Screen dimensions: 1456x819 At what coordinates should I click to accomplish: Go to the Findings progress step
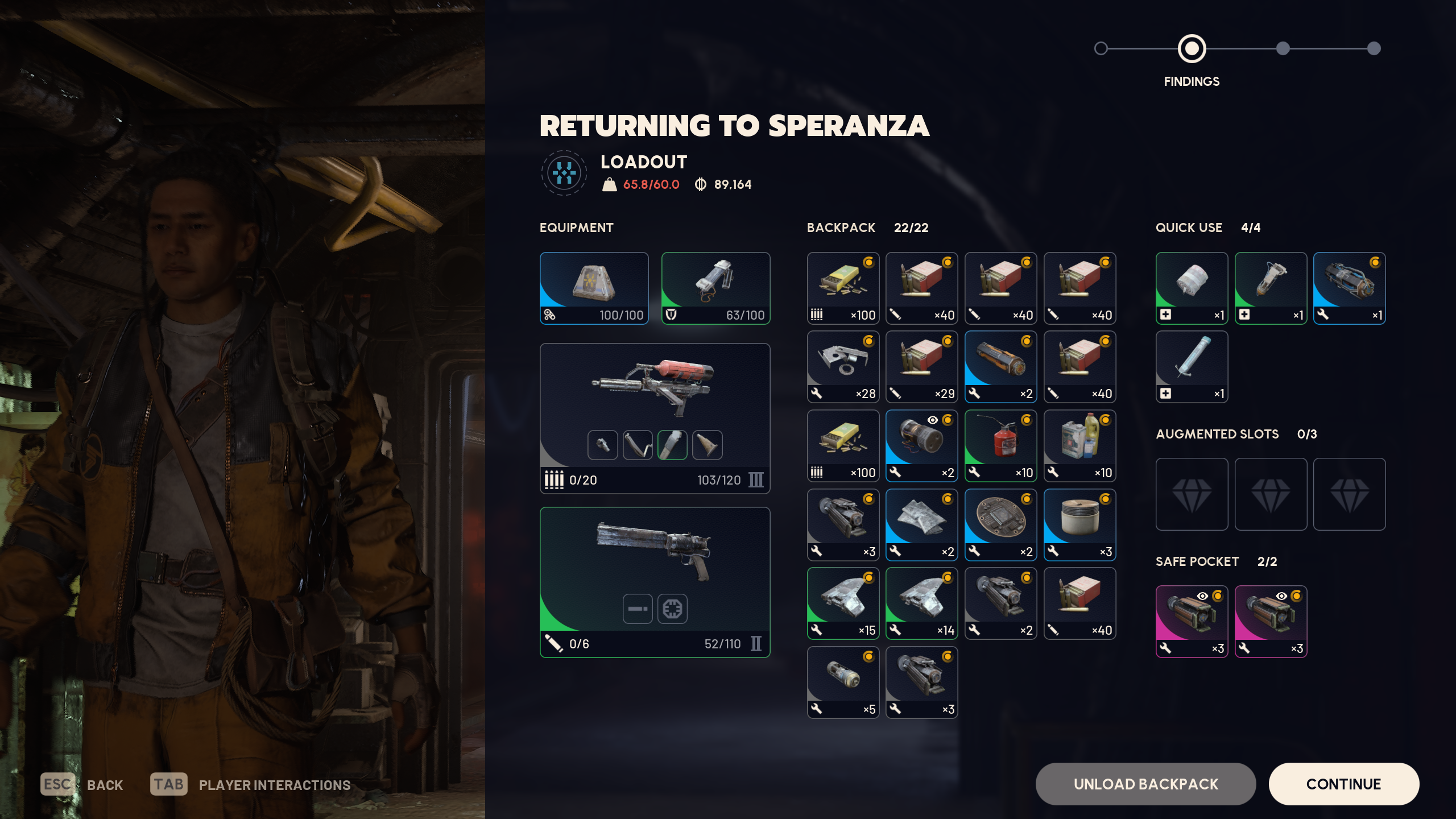pos(1192,49)
